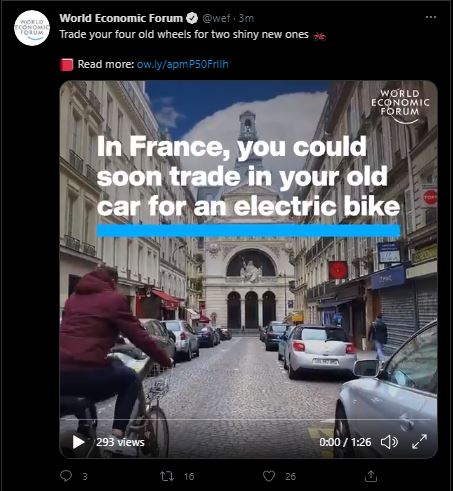Like the tweet with heart icon
The image size is (453, 491).
click(x=269, y=476)
